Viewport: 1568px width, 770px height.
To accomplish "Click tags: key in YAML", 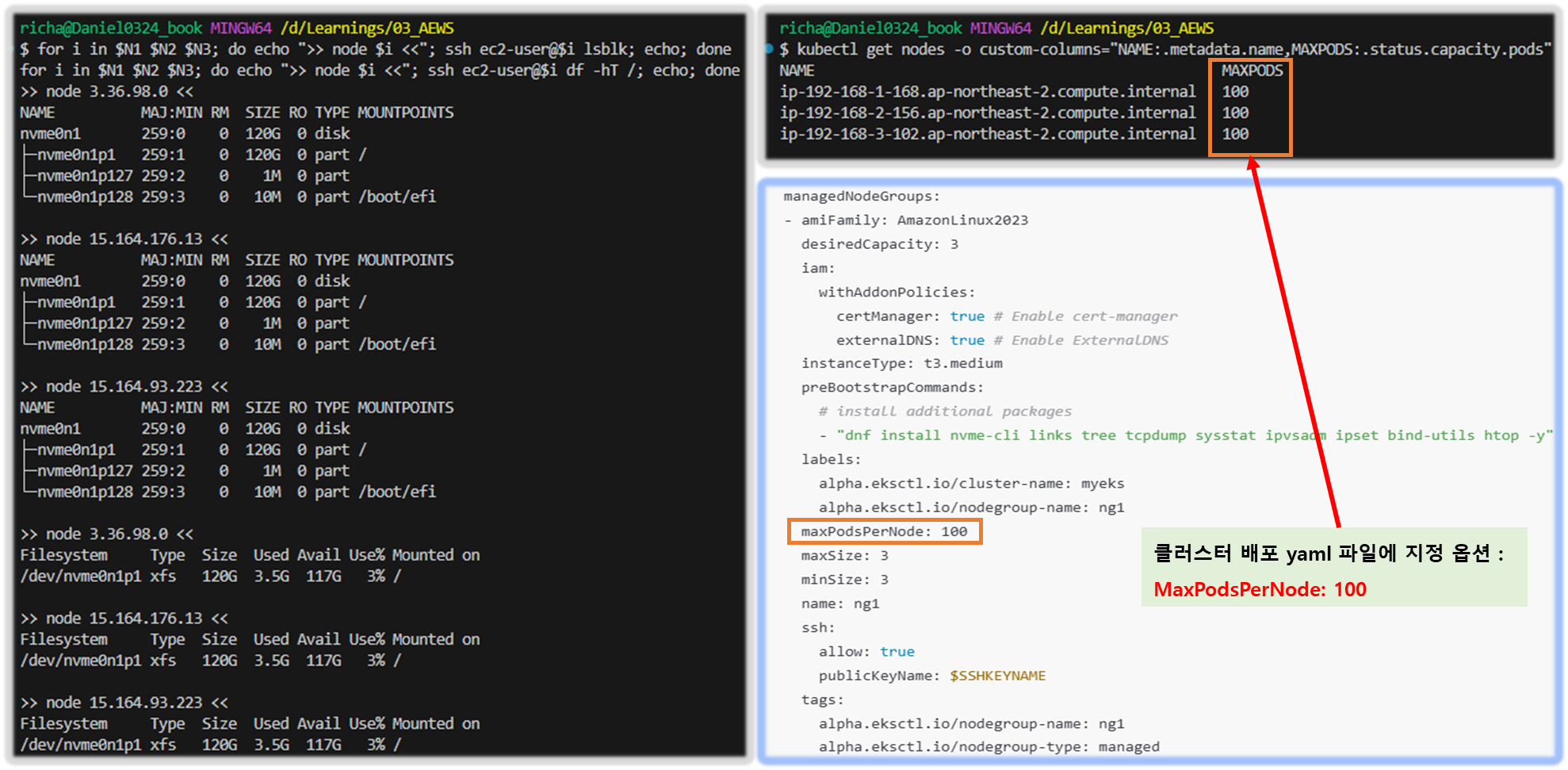I will pos(822,699).
